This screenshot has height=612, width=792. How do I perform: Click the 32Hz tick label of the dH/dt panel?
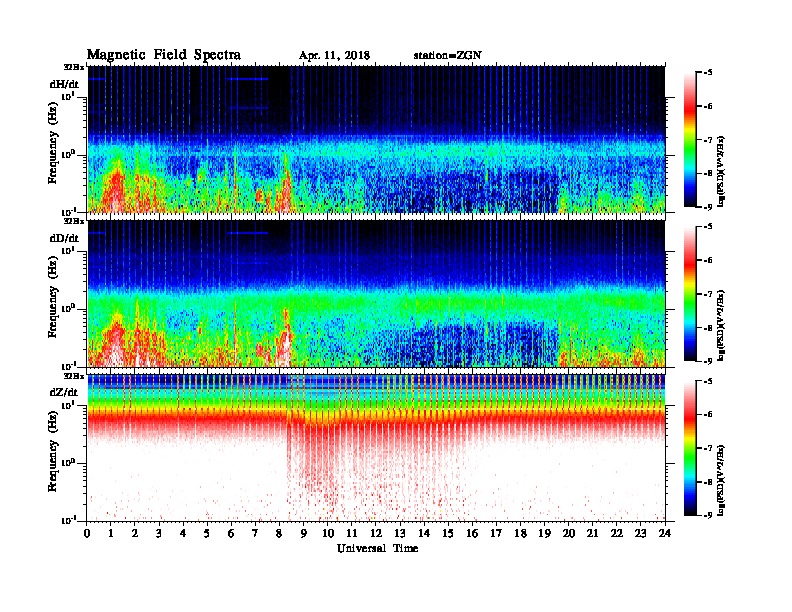point(74,67)
